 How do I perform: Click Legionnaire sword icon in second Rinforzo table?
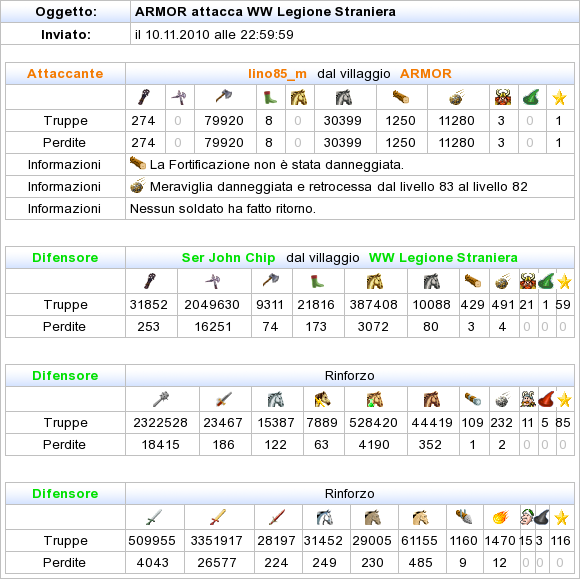coord(154,517)
